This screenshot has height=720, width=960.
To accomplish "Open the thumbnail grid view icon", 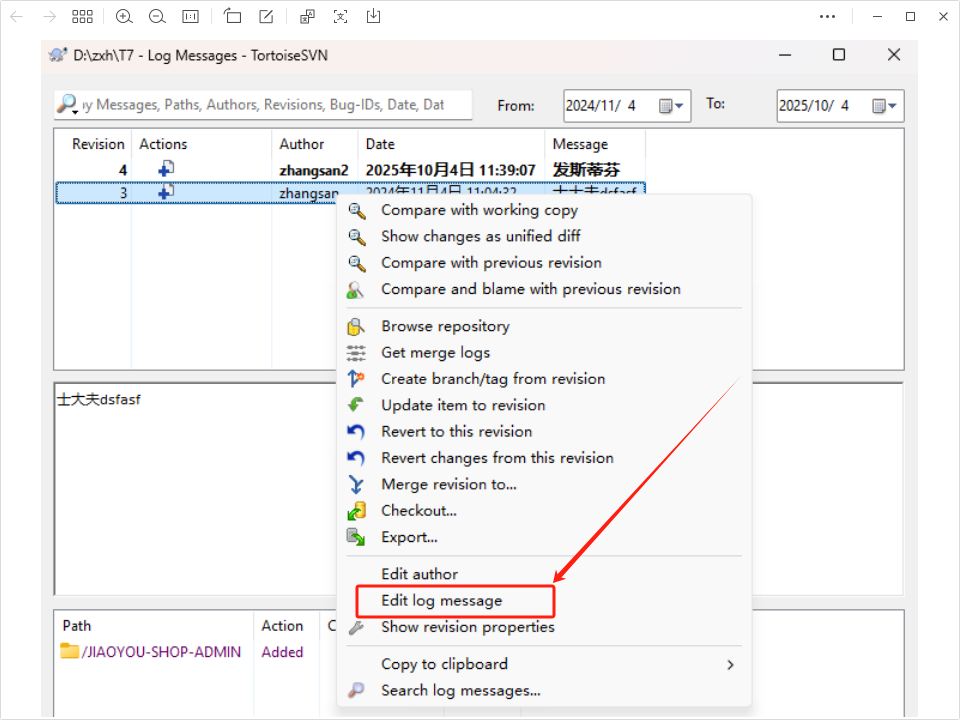I will tap(82, 17).
